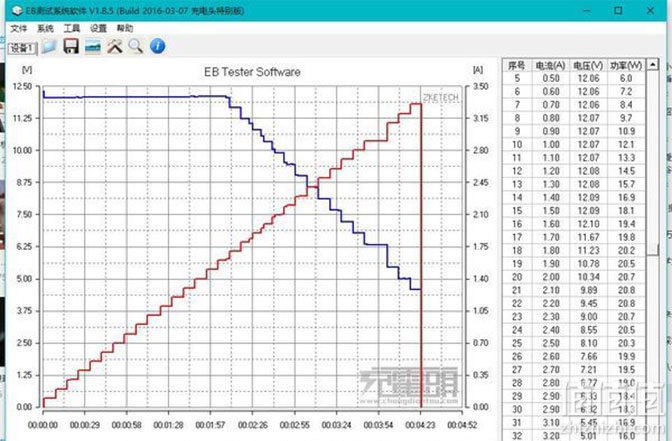Click the 12.50 voltage axis label
The height and width of the screenshot is (441, 672).
click(x=22, y=86)
